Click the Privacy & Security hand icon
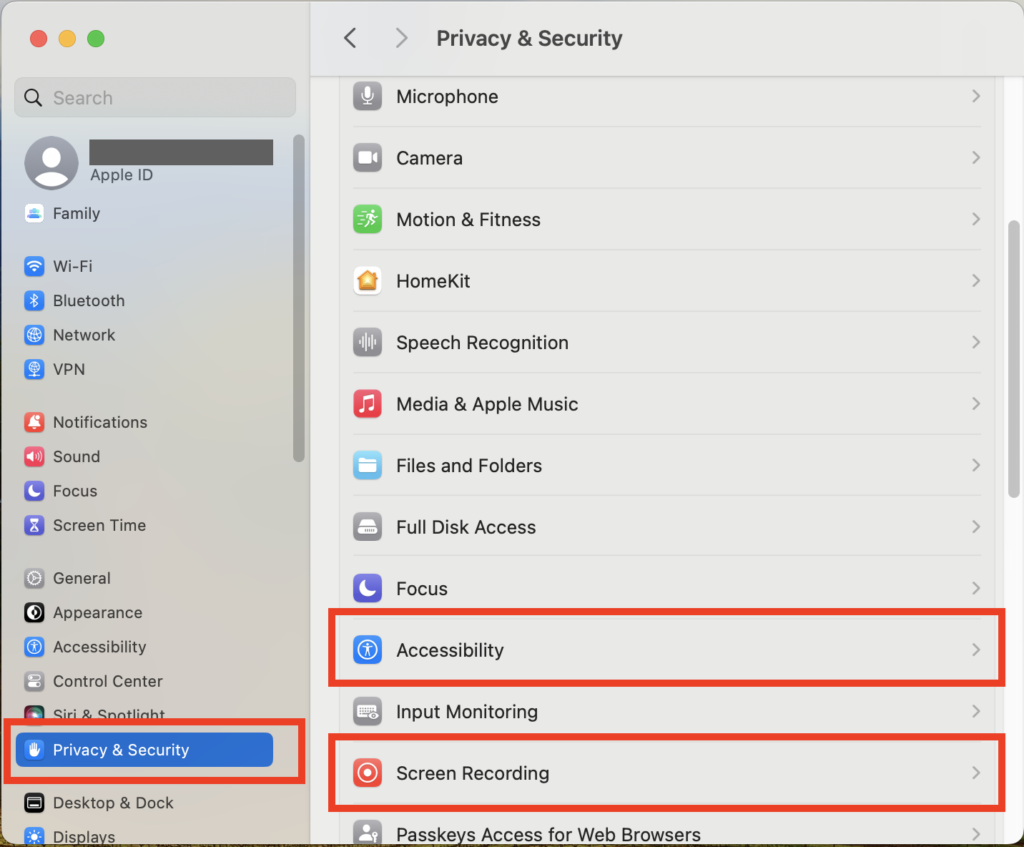This screenshot has width=1024, height=847. (35, 750)
